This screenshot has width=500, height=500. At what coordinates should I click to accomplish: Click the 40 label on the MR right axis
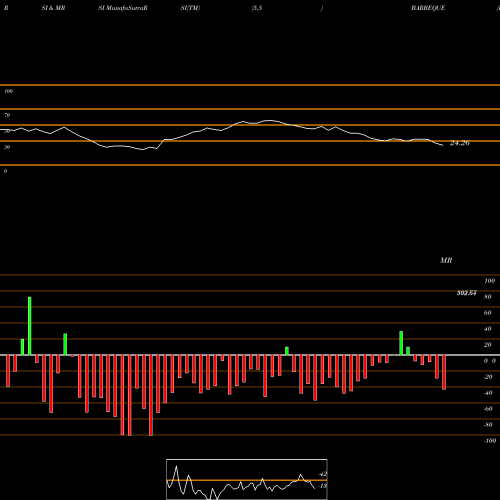point(488,329)
